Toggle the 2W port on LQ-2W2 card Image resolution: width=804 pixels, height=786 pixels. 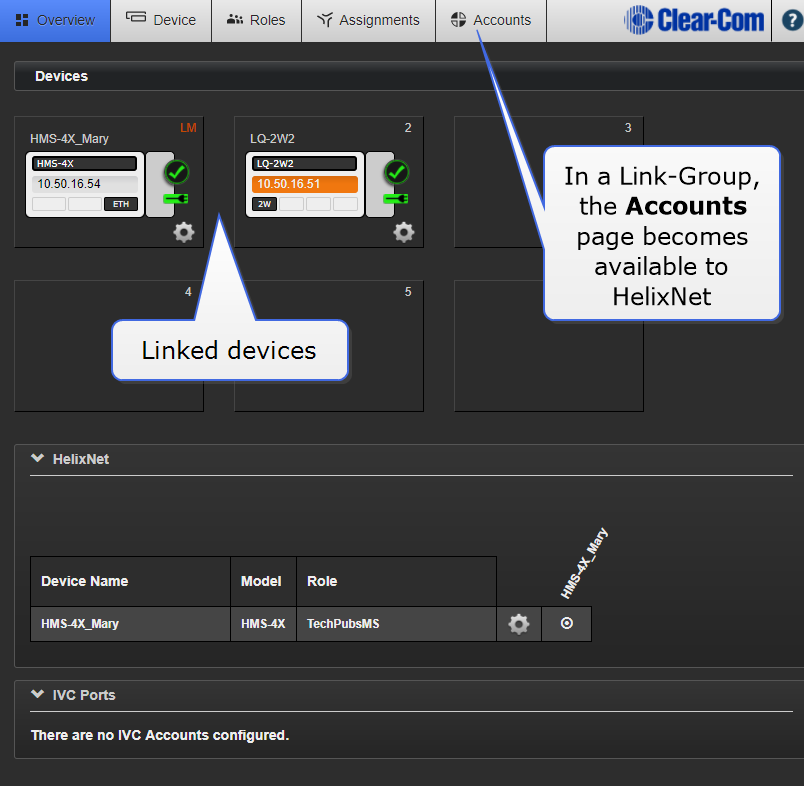pyautogui.click(x=263, y=204)
